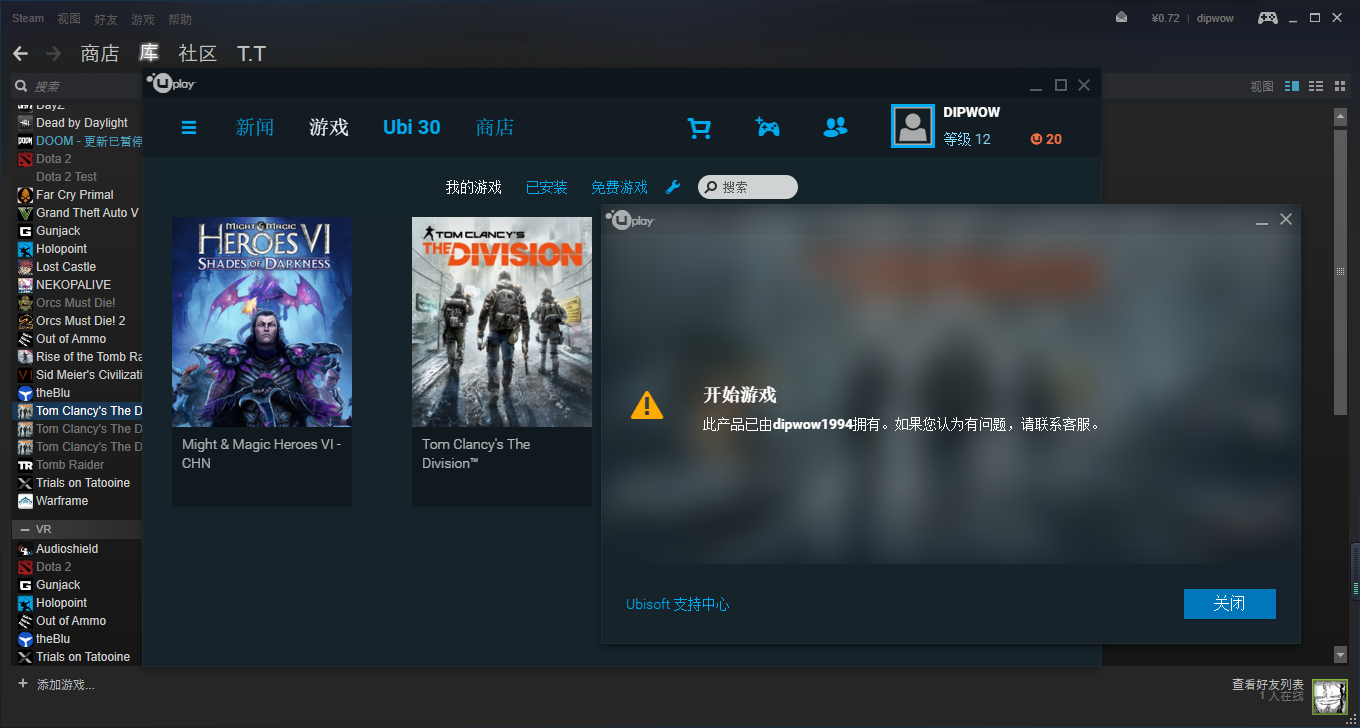This screenshot has height=728, width=1360.
Task: Collapse the VR category in Steam library
Action: pos(25,529)
